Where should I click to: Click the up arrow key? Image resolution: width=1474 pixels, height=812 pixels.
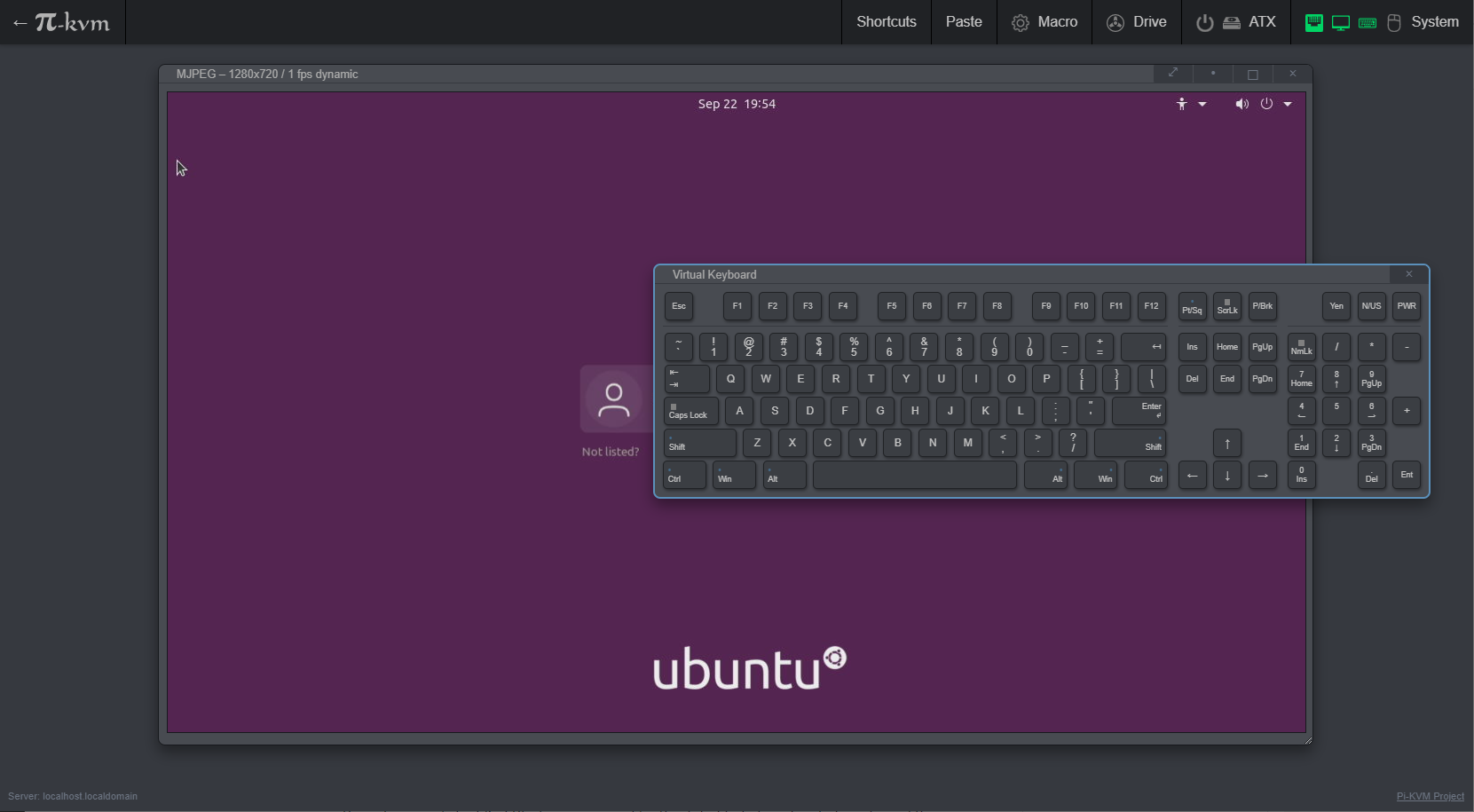pos(1227,443)
